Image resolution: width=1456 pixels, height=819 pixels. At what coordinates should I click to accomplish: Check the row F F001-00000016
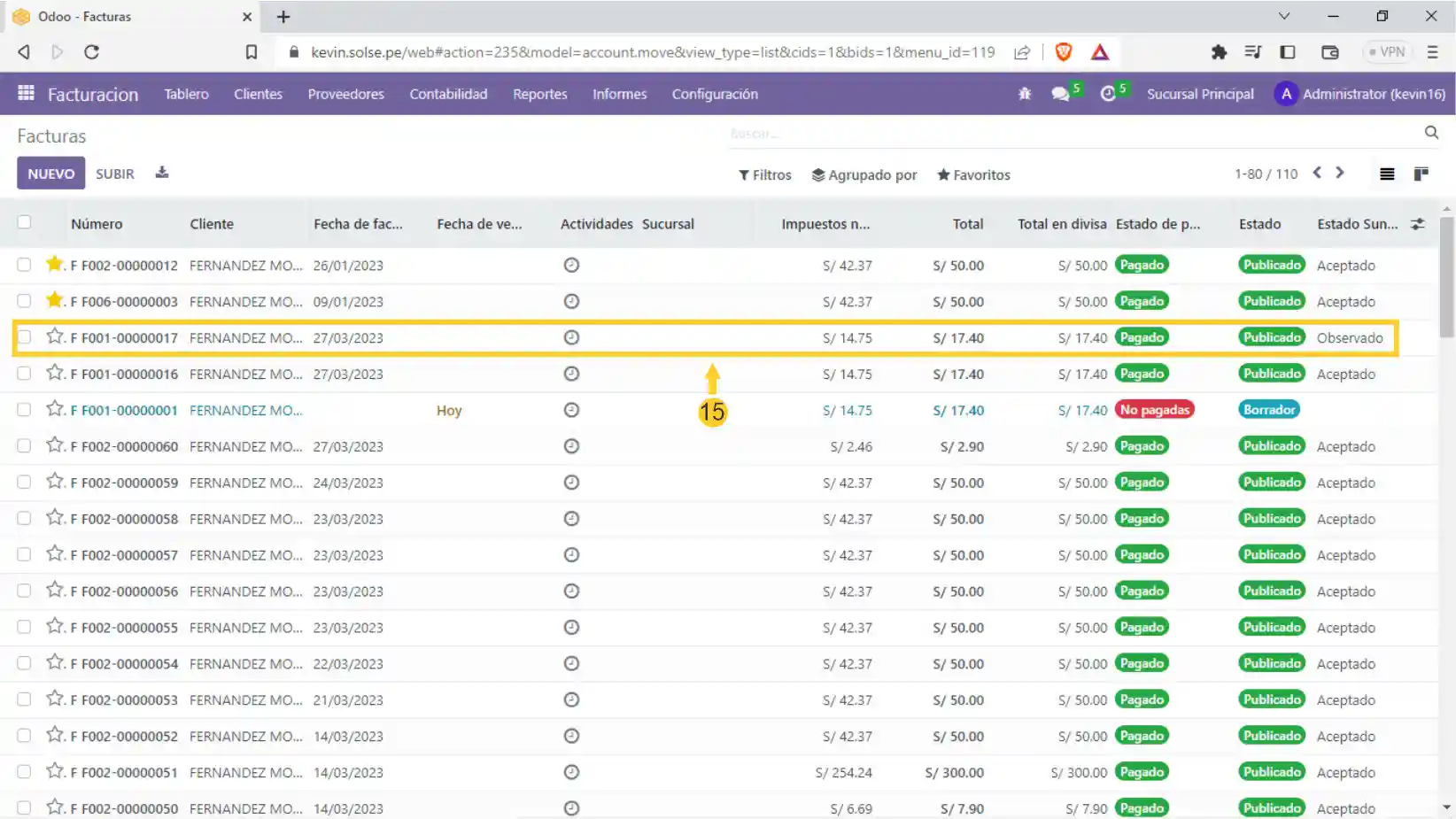pyautogui.click(x=24, y=374)
